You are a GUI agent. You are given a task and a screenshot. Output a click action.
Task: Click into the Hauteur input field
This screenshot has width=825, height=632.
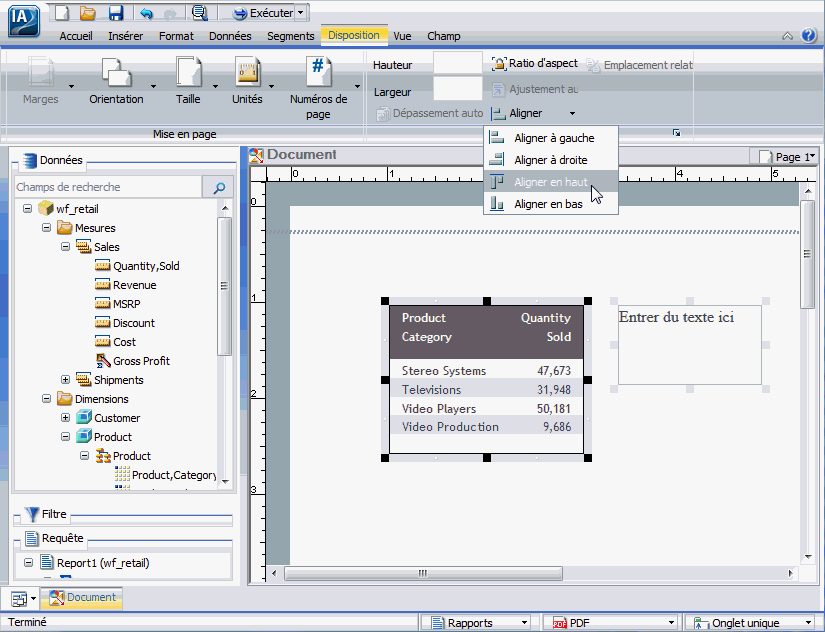458,63
